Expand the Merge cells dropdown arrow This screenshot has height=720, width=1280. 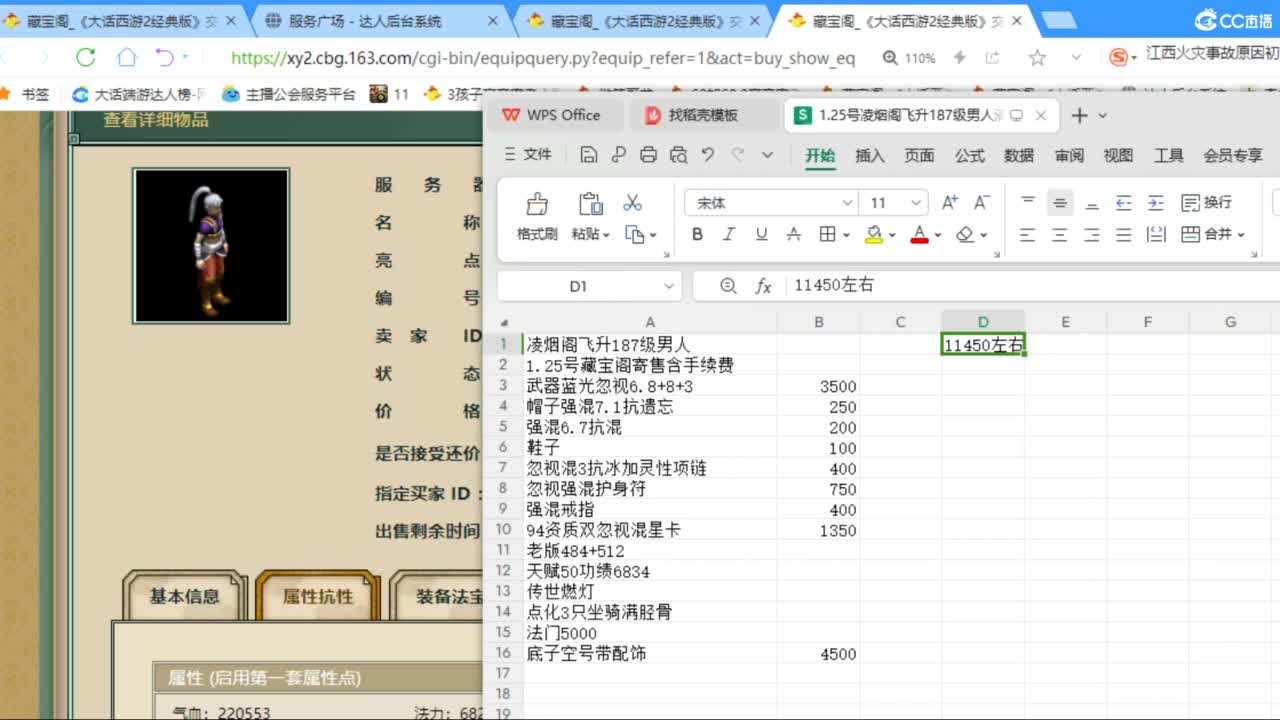(x=1241, y=235)
